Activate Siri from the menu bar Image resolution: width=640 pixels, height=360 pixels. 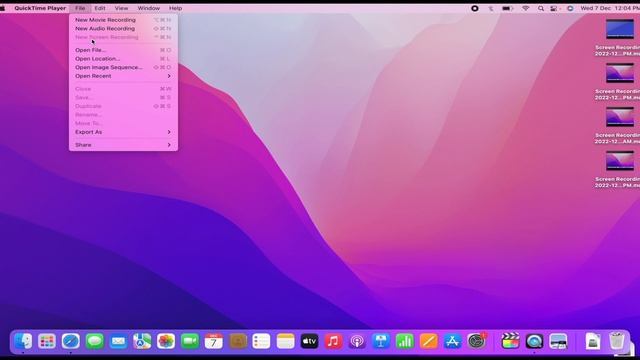[570, 8]
